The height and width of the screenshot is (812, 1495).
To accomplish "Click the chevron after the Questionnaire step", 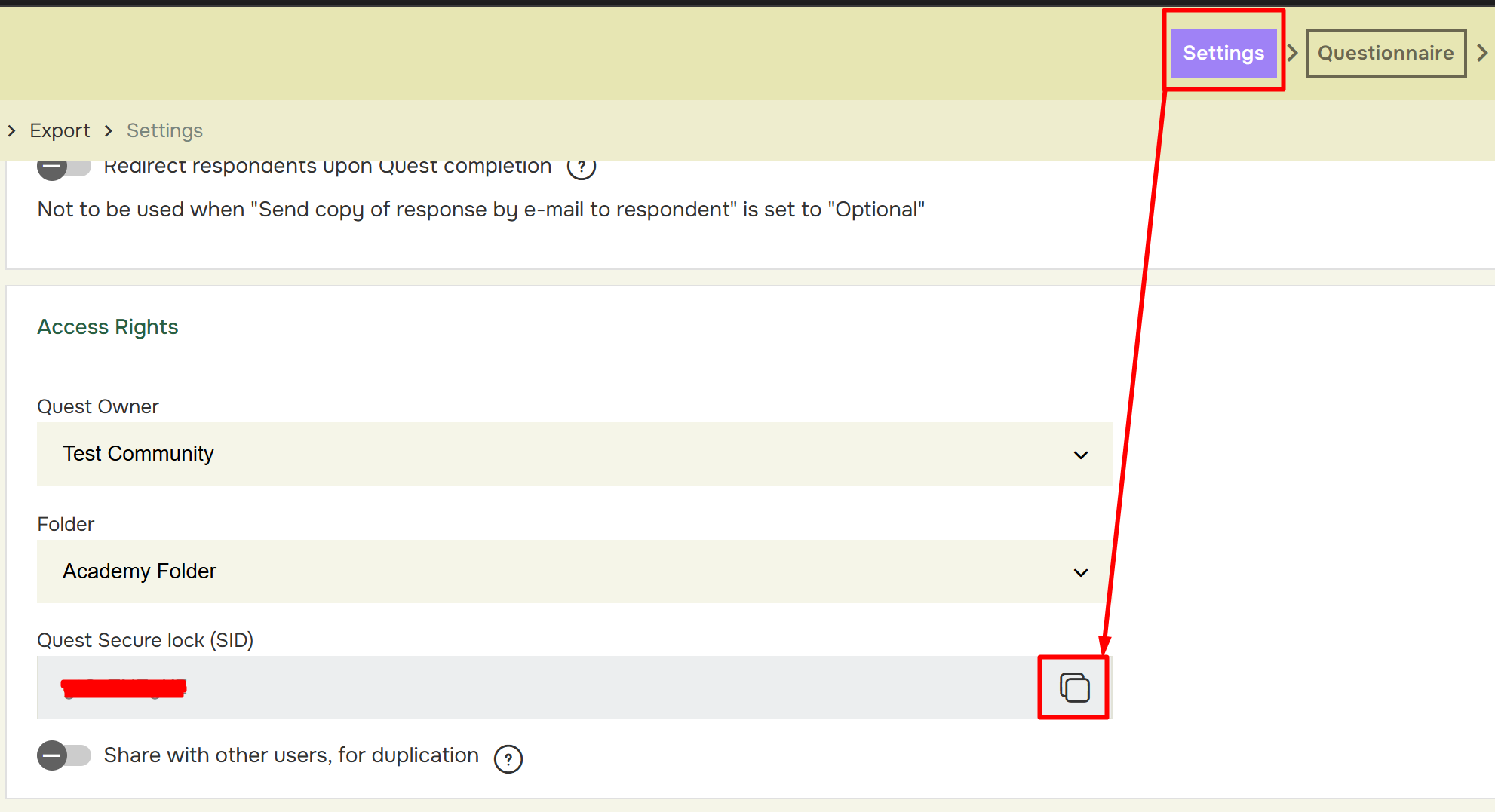I will tap(1482, 53).
